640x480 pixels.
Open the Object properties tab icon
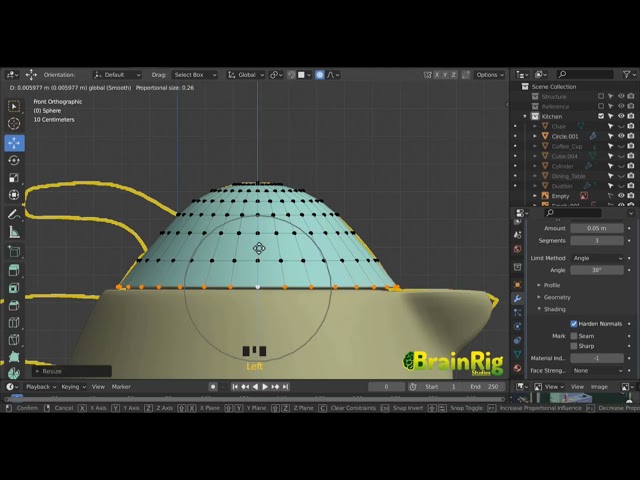pyautogui.click(x=518, y=284)
